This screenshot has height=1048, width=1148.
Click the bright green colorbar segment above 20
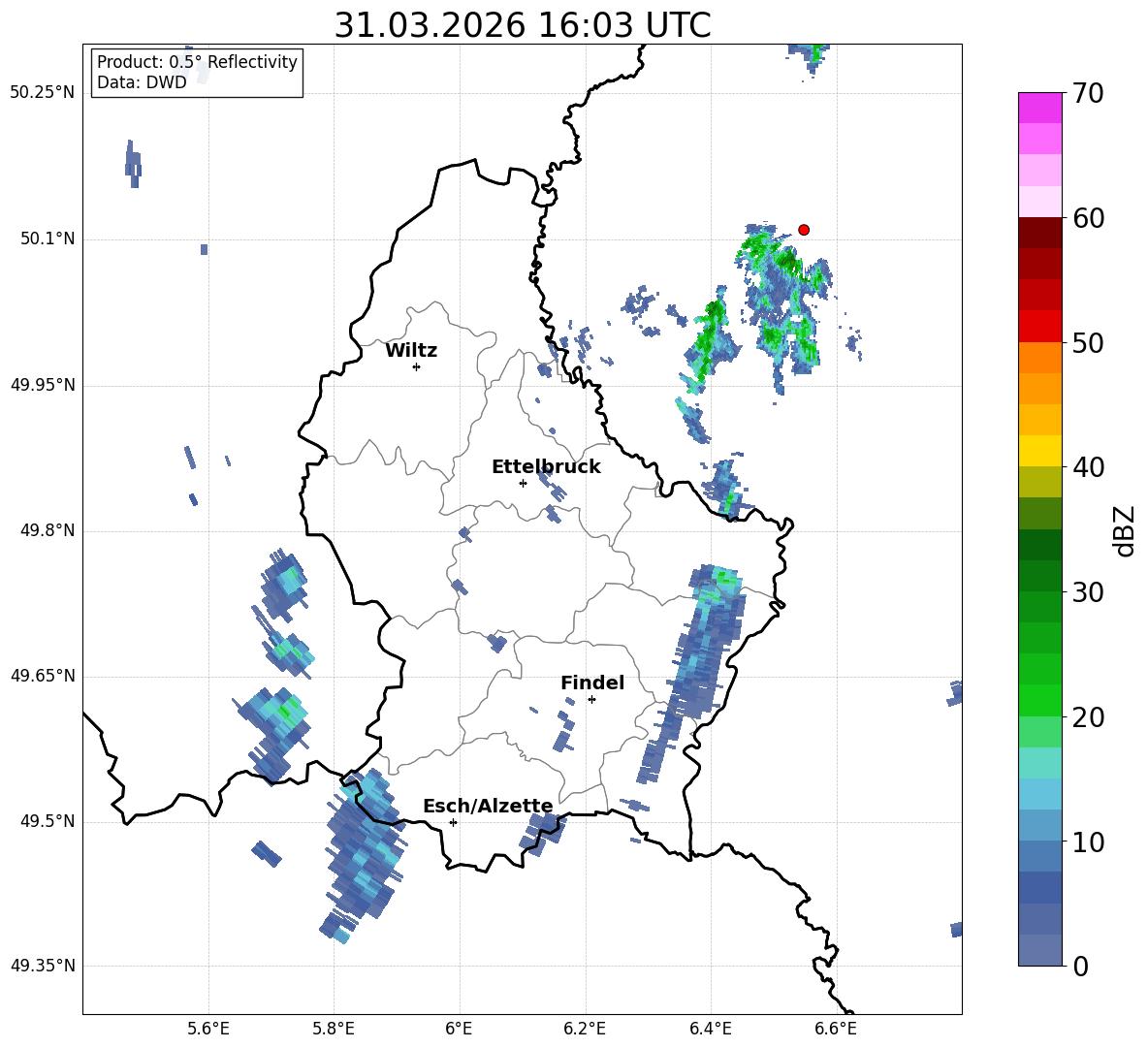(x=1039, y=700)
